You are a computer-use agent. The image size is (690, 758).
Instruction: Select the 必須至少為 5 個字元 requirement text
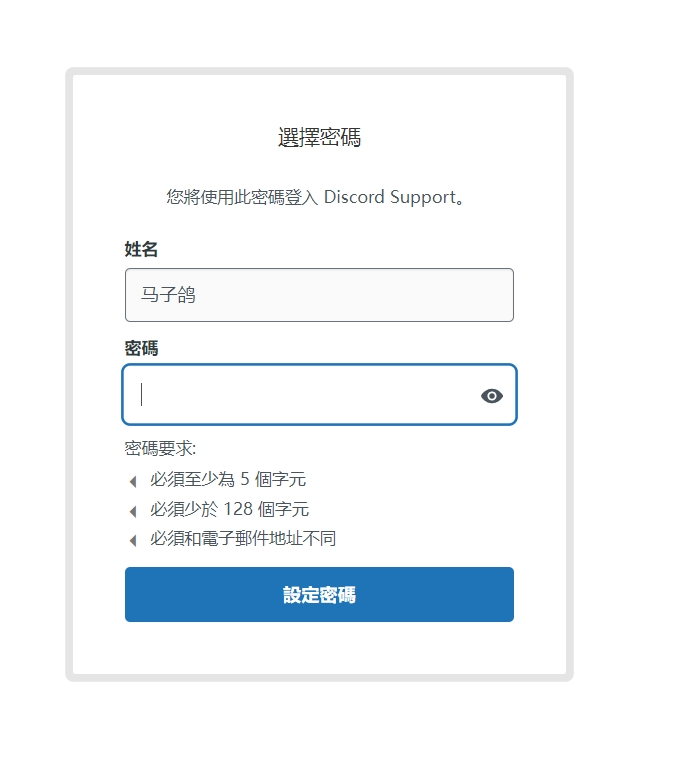tap(228, 480)
